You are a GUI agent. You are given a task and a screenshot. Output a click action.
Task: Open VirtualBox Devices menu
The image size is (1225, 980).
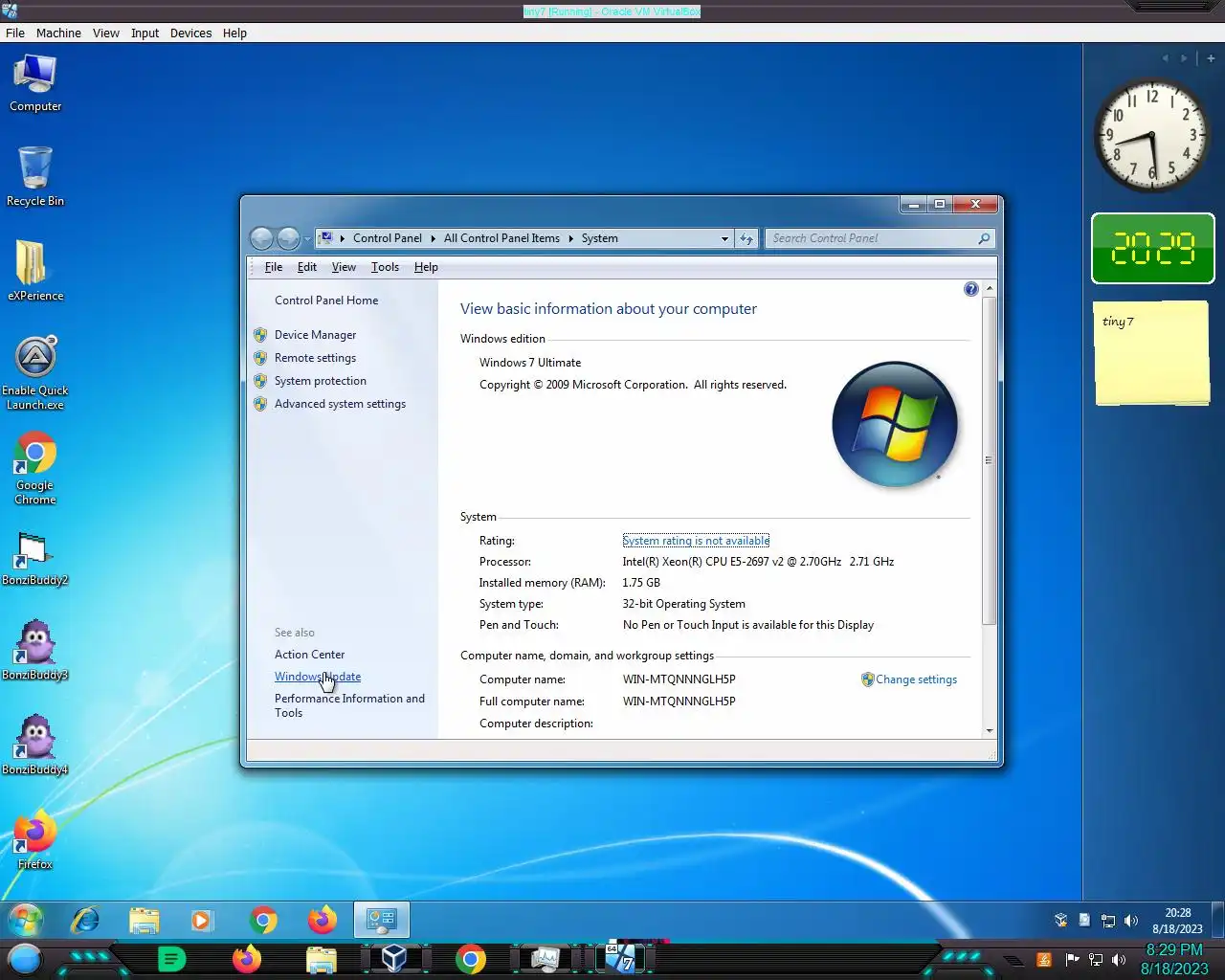(x=190, y=33)
